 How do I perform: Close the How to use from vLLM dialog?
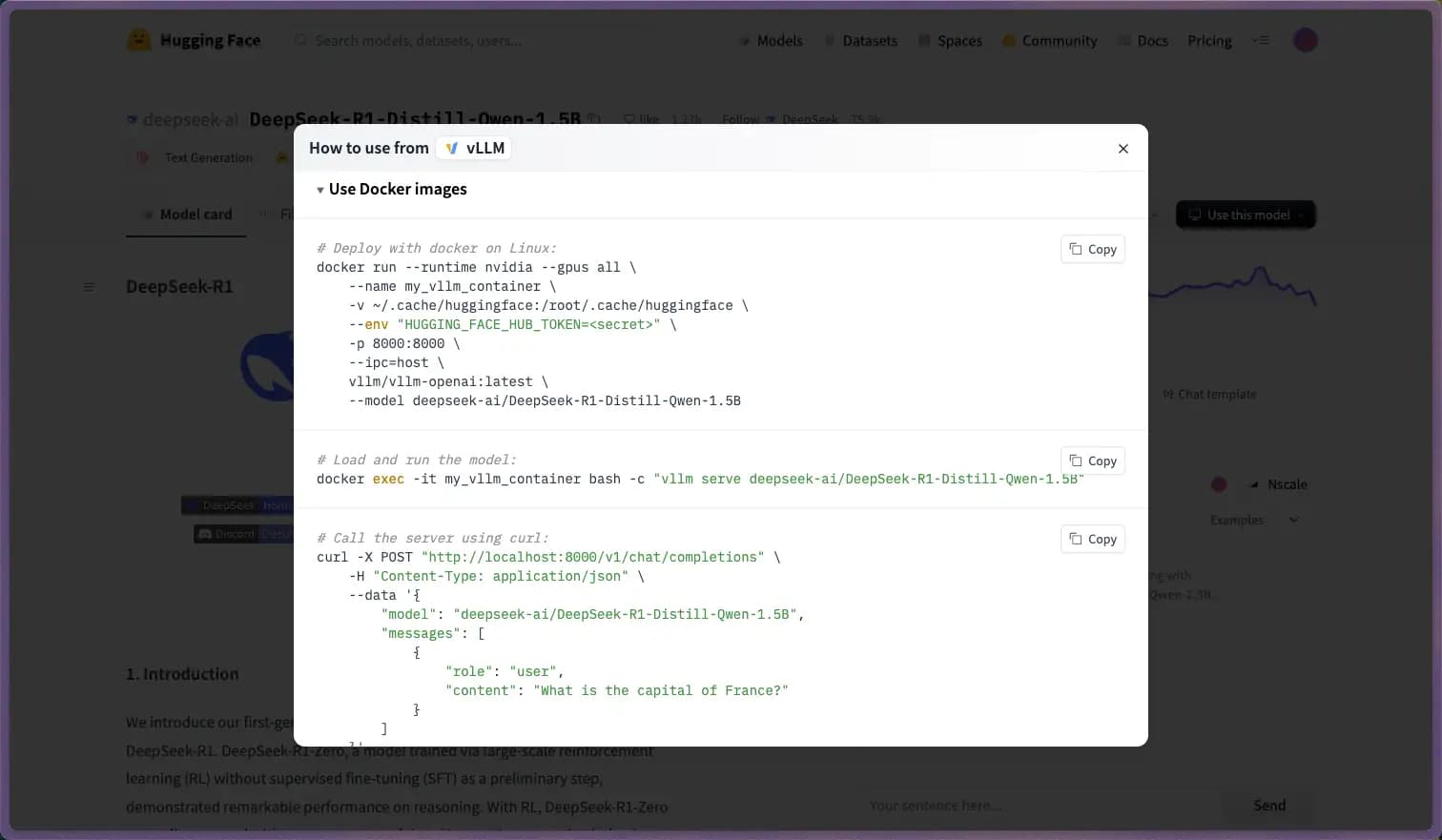point(1123,149)
